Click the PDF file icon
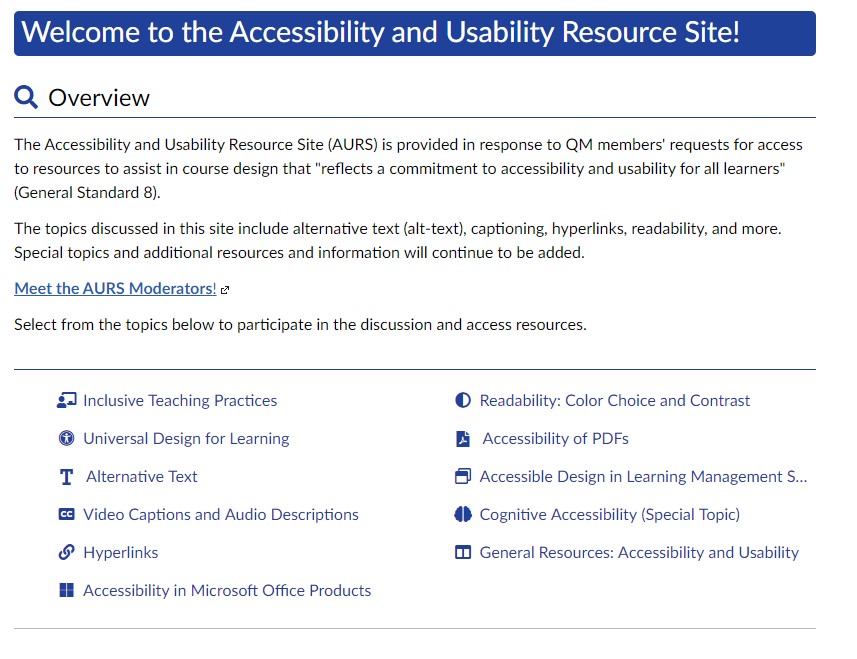857x659 pixels. click(463, 439)
